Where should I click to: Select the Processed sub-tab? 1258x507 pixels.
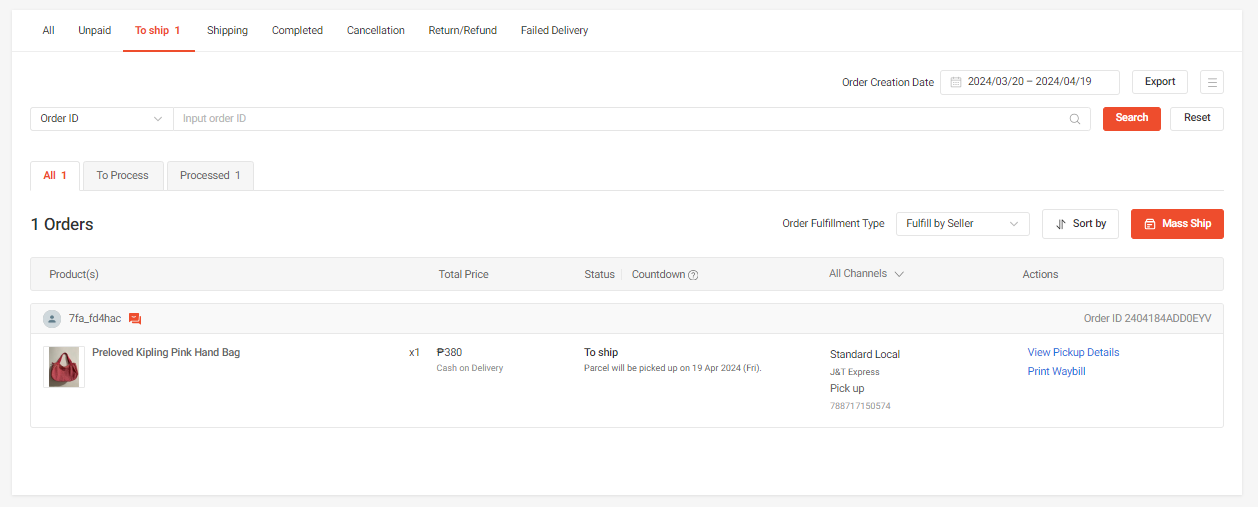tap(210, 176)
